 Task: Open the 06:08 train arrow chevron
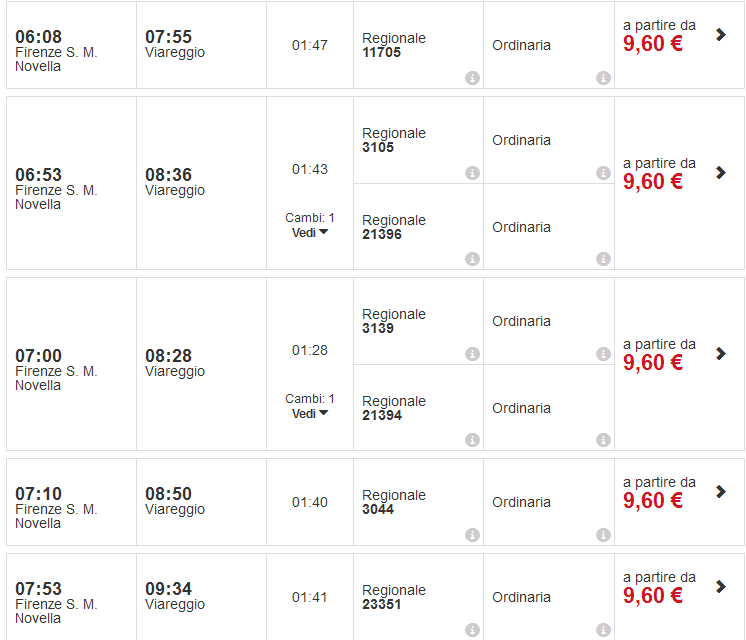tap(721, 35)
